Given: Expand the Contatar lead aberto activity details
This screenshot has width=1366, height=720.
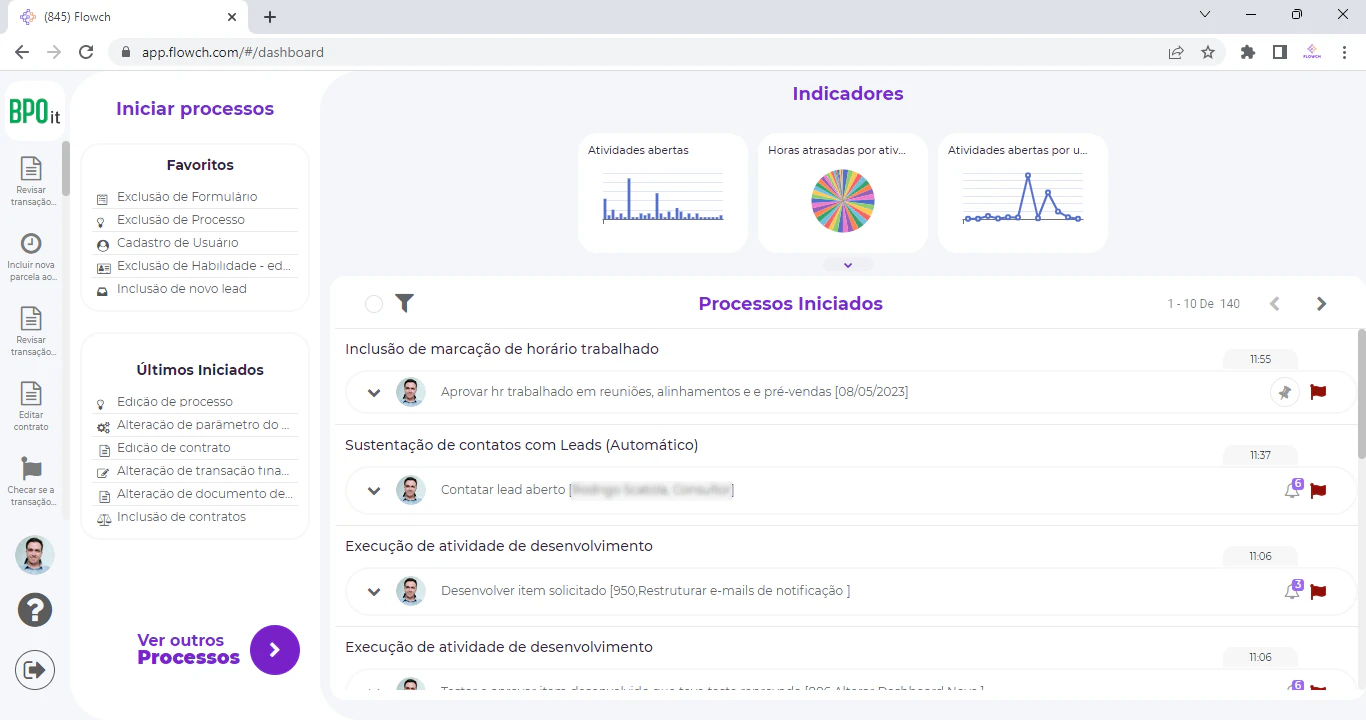Looking at the screenshot, I should [373, 491].
